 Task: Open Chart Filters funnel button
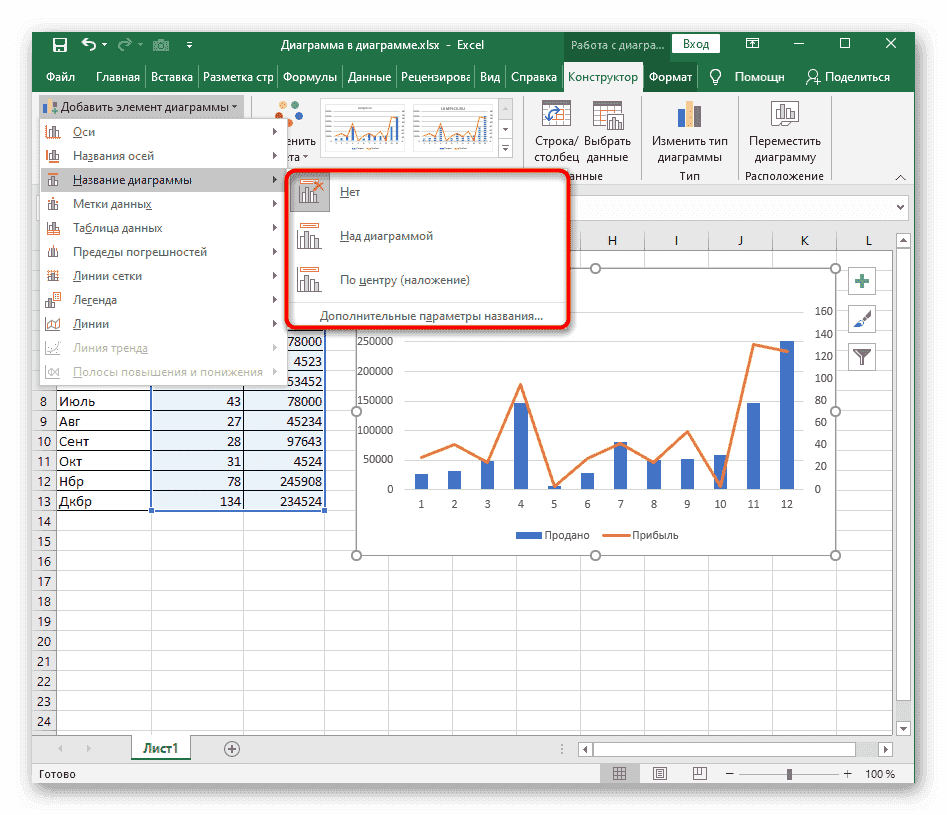click(861, 355)
